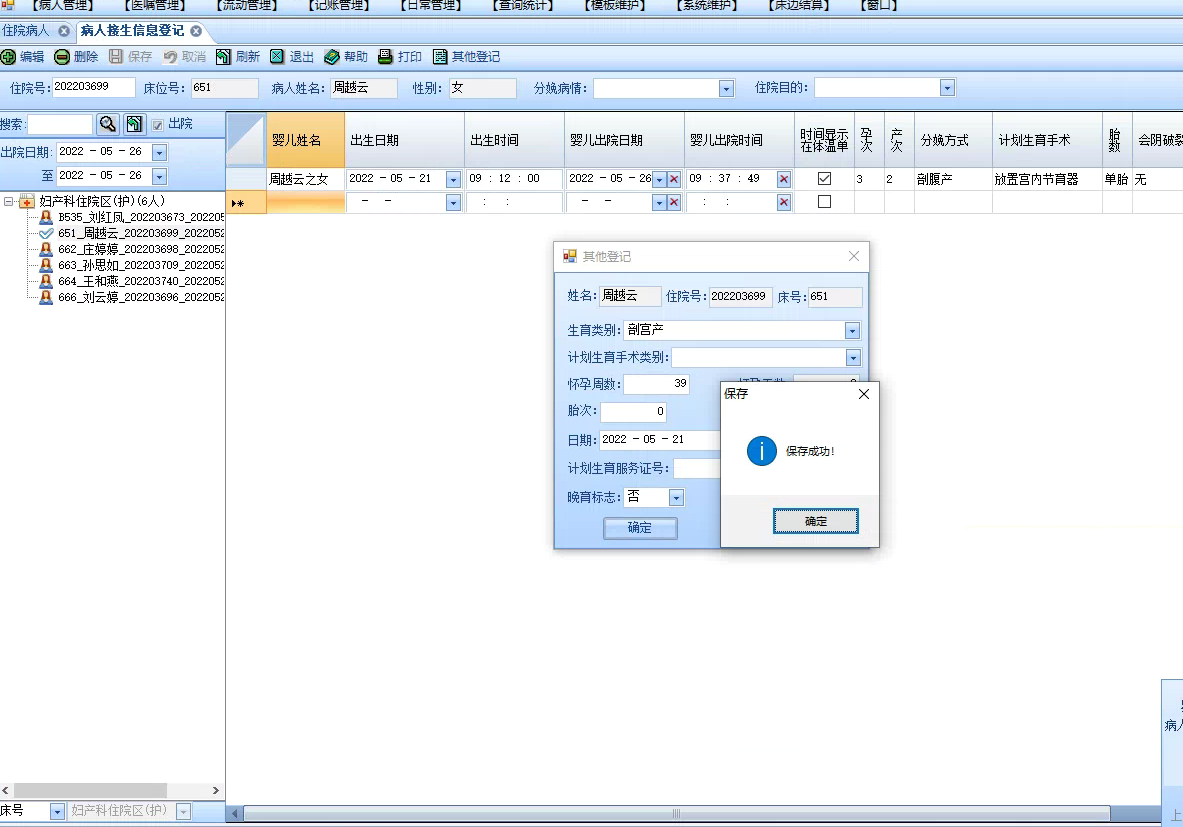Viewport: 1183px width, 827px height.
Task: Click the 剖腹产 delivery method cell
Action: point(953,180)
